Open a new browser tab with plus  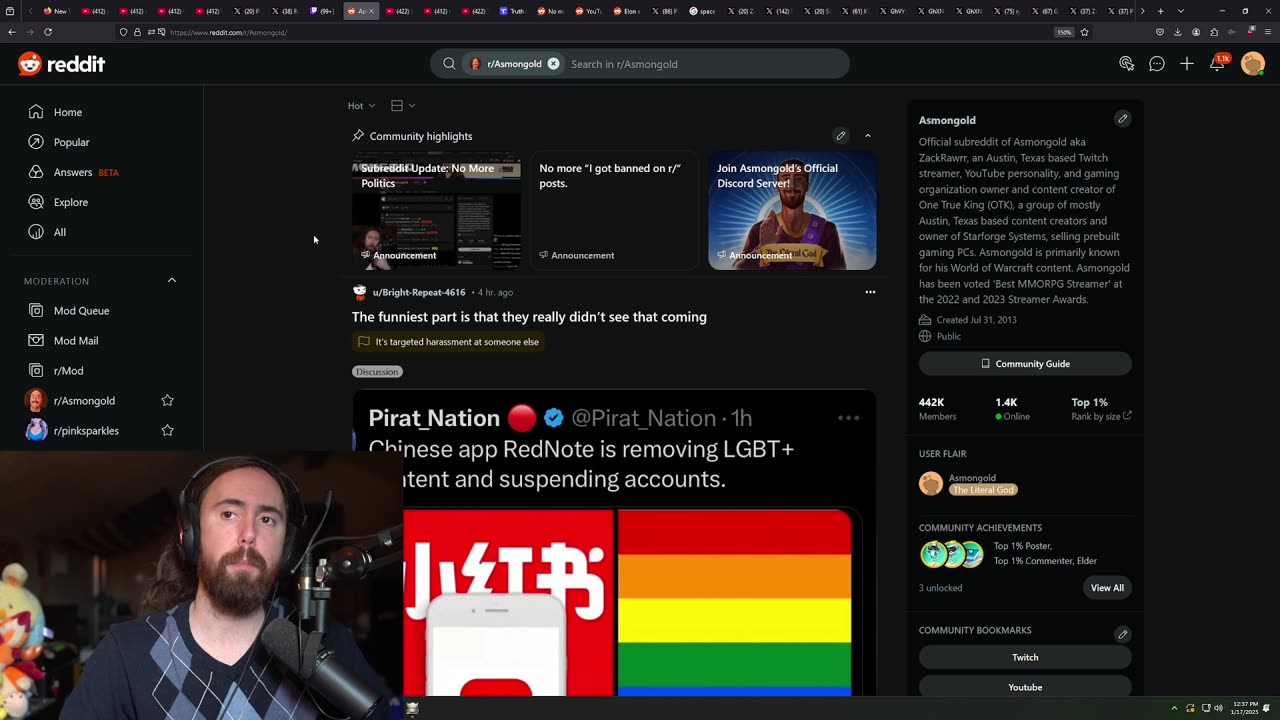(x=1160, y=11)
